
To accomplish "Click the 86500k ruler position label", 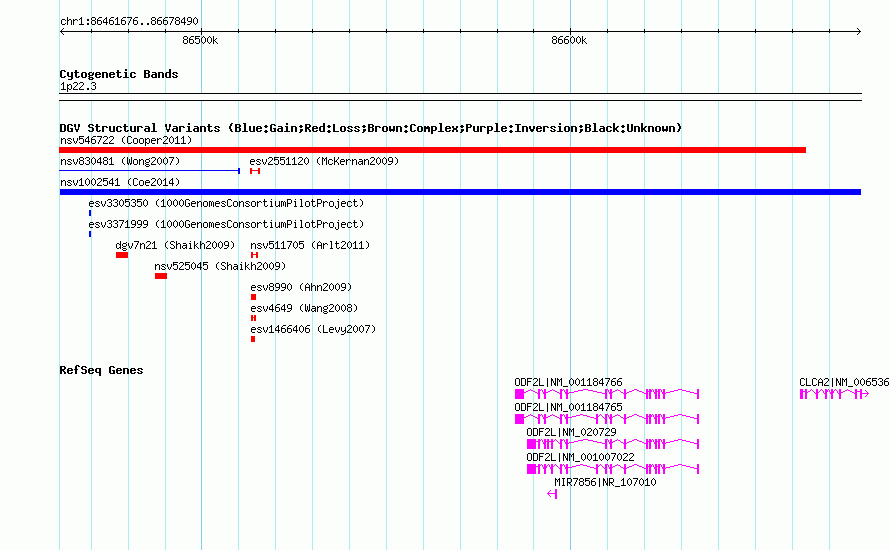I will coord(200,40).
